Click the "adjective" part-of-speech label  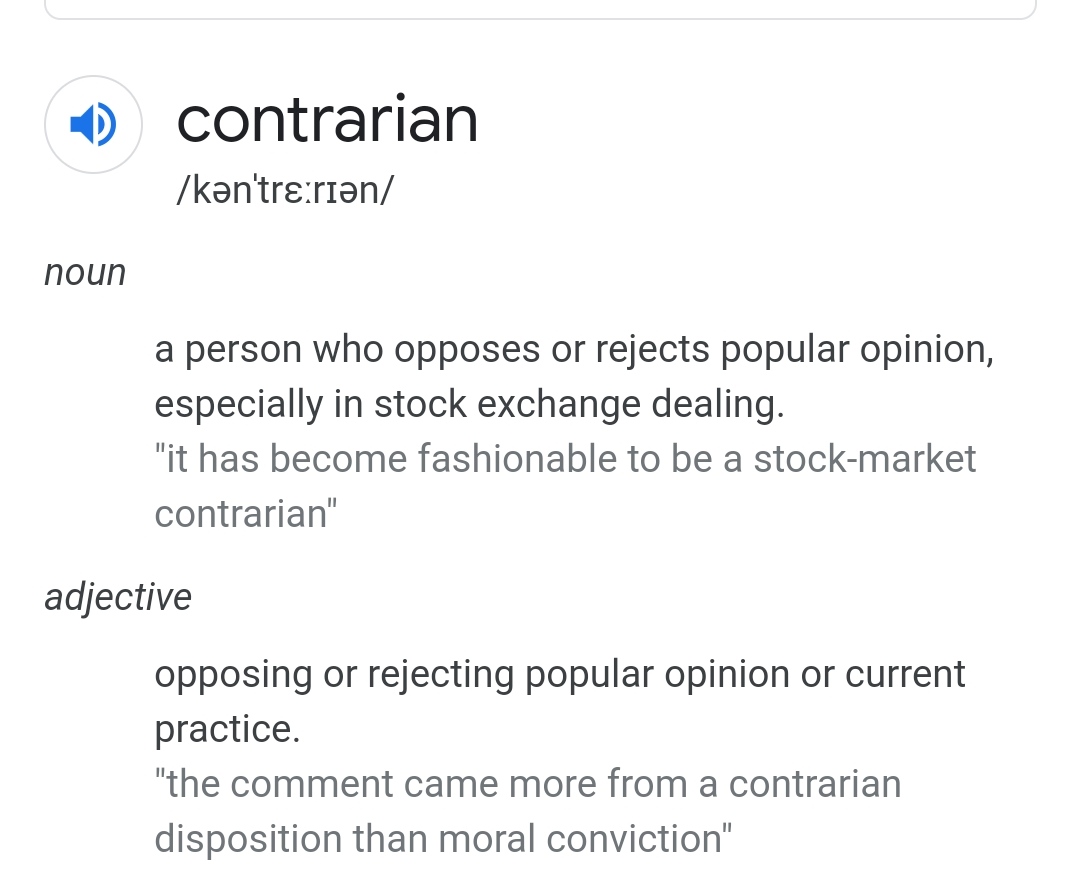118,597
